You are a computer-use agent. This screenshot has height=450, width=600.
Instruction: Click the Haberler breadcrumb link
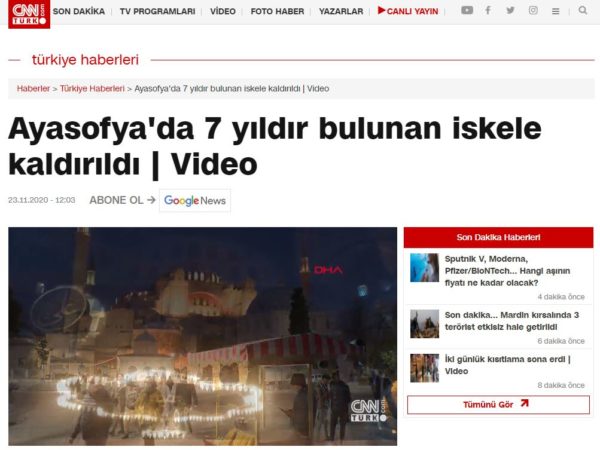(33, 88)
